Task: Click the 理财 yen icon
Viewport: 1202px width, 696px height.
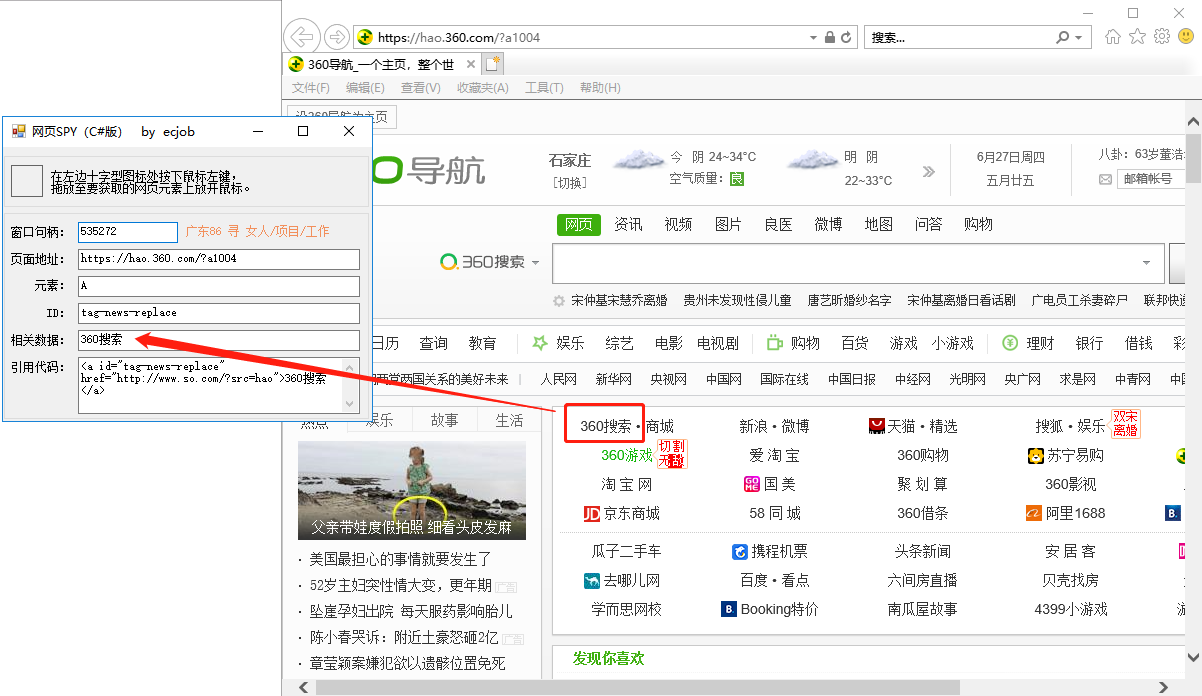Action: pos(1010,343)
